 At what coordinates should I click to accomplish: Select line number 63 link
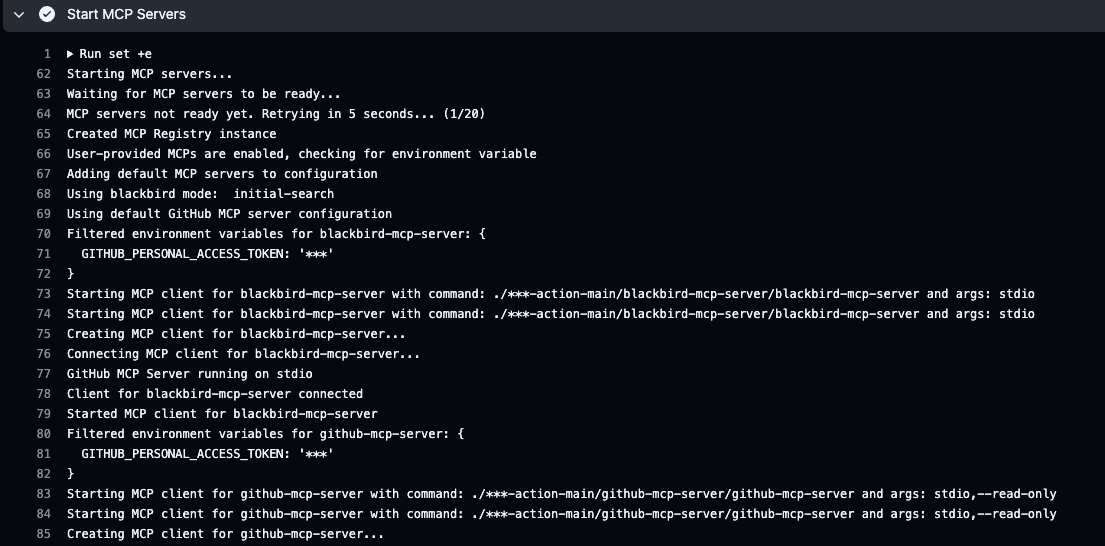pos(43,94)
